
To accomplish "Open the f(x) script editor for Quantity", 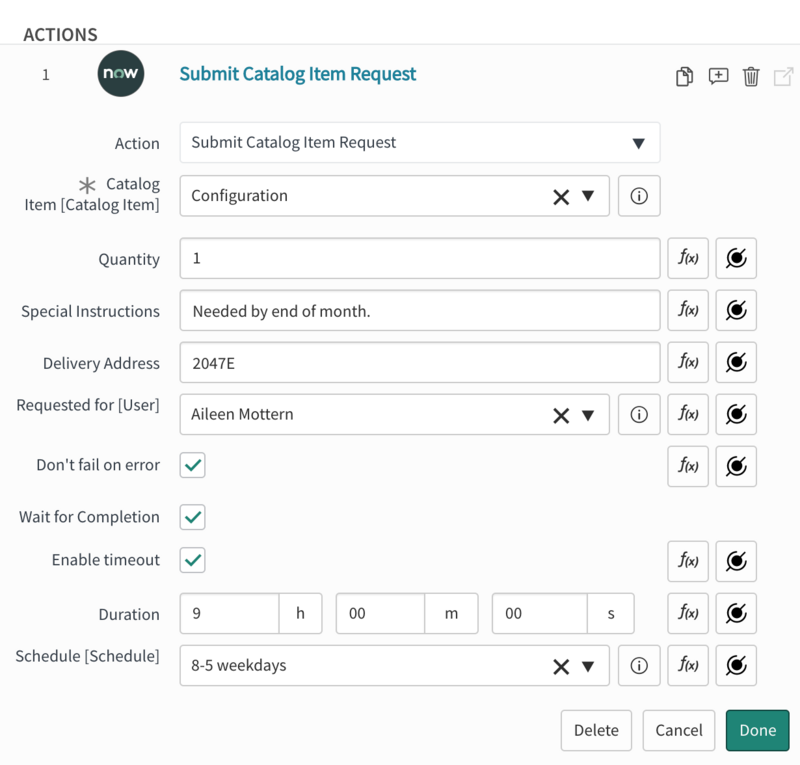I will [688, 258].
